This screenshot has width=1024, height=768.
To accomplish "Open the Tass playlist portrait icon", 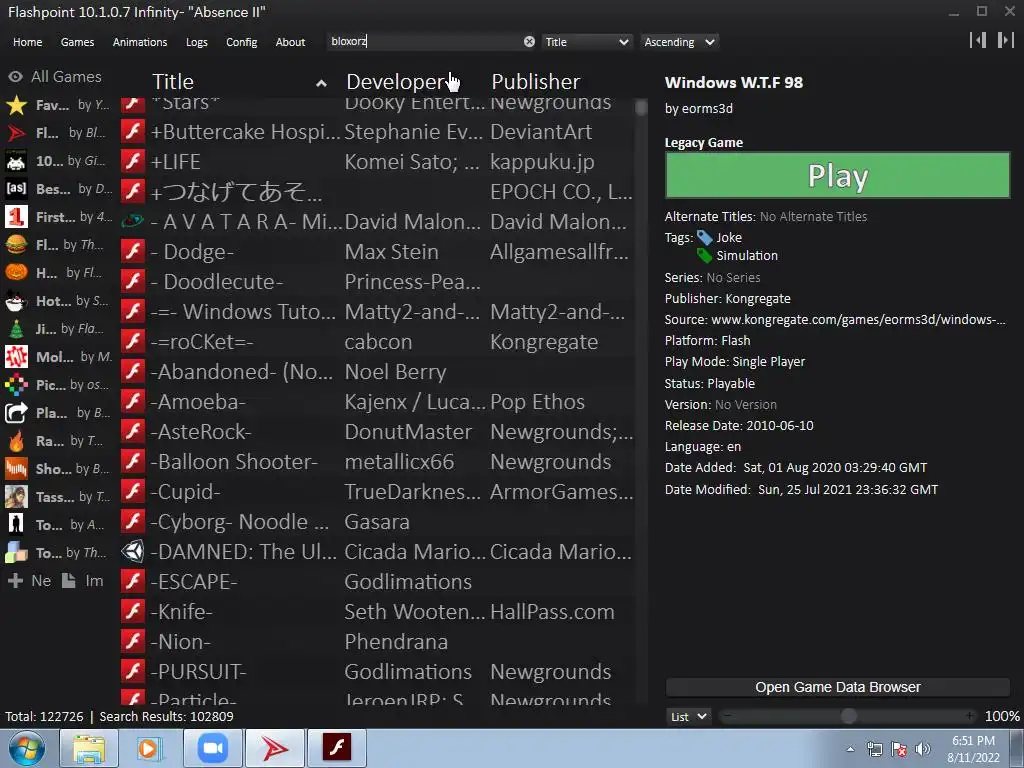I will (16, 497).
